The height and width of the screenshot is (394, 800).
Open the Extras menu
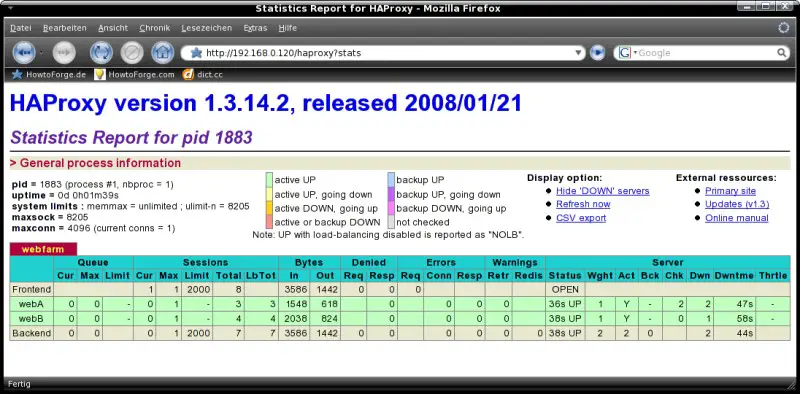coord(255,28)
